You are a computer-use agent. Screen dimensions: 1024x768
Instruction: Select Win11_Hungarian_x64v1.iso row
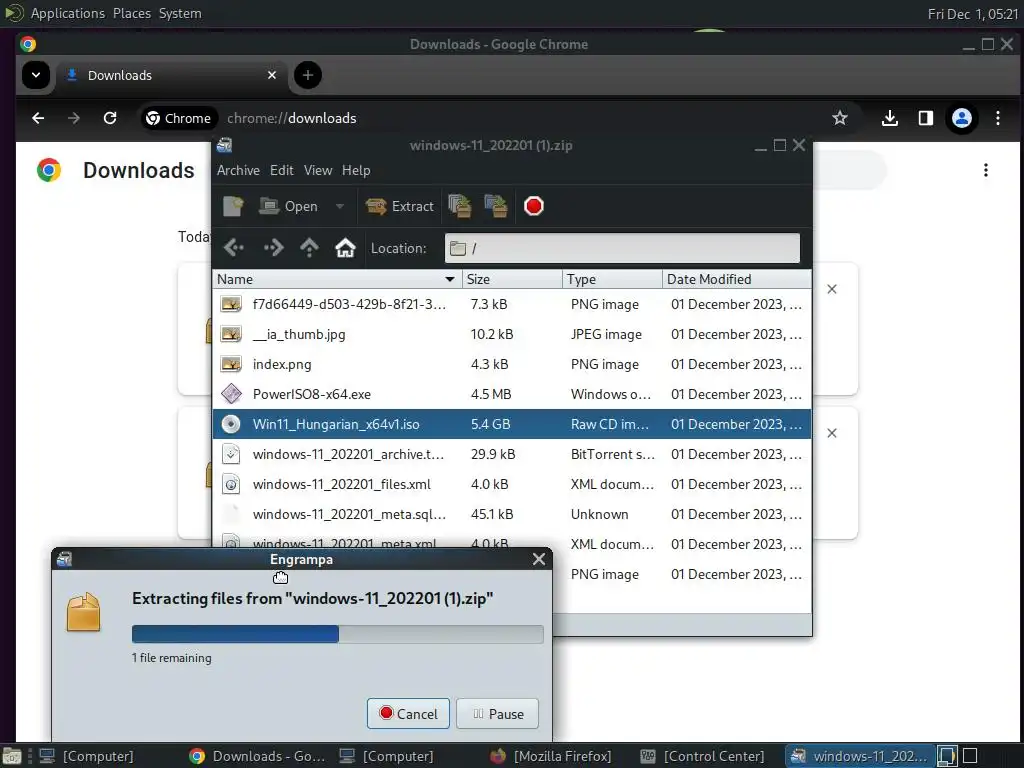click(x=512, y=424)
